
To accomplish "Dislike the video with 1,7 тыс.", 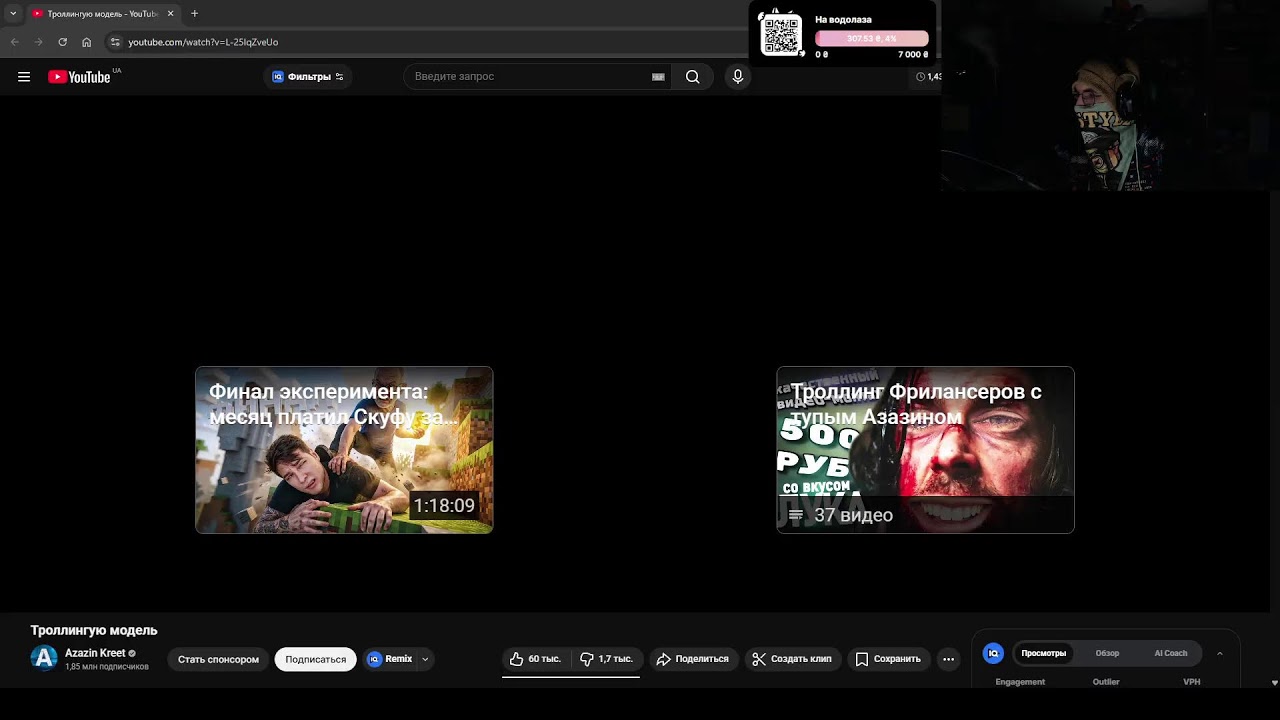I will click(x=607, y=659).
